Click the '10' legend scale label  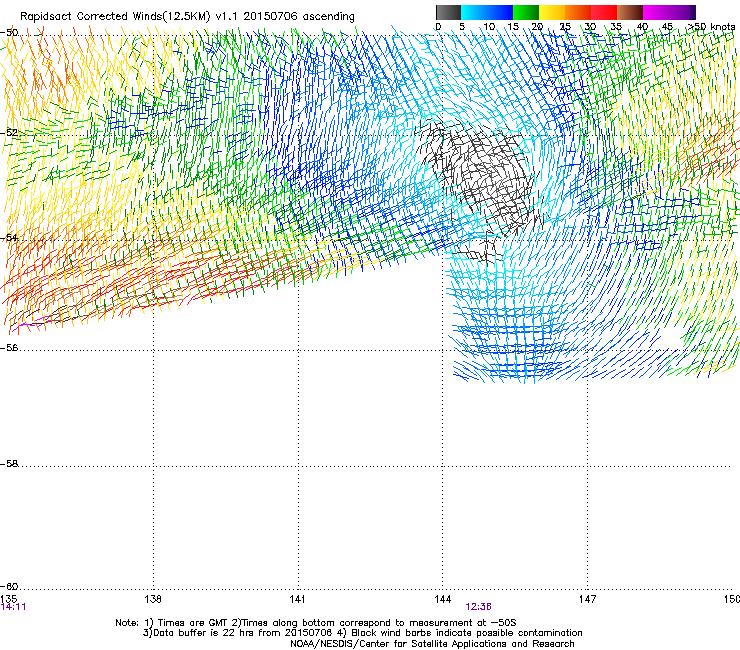click(x=489, y=27)
